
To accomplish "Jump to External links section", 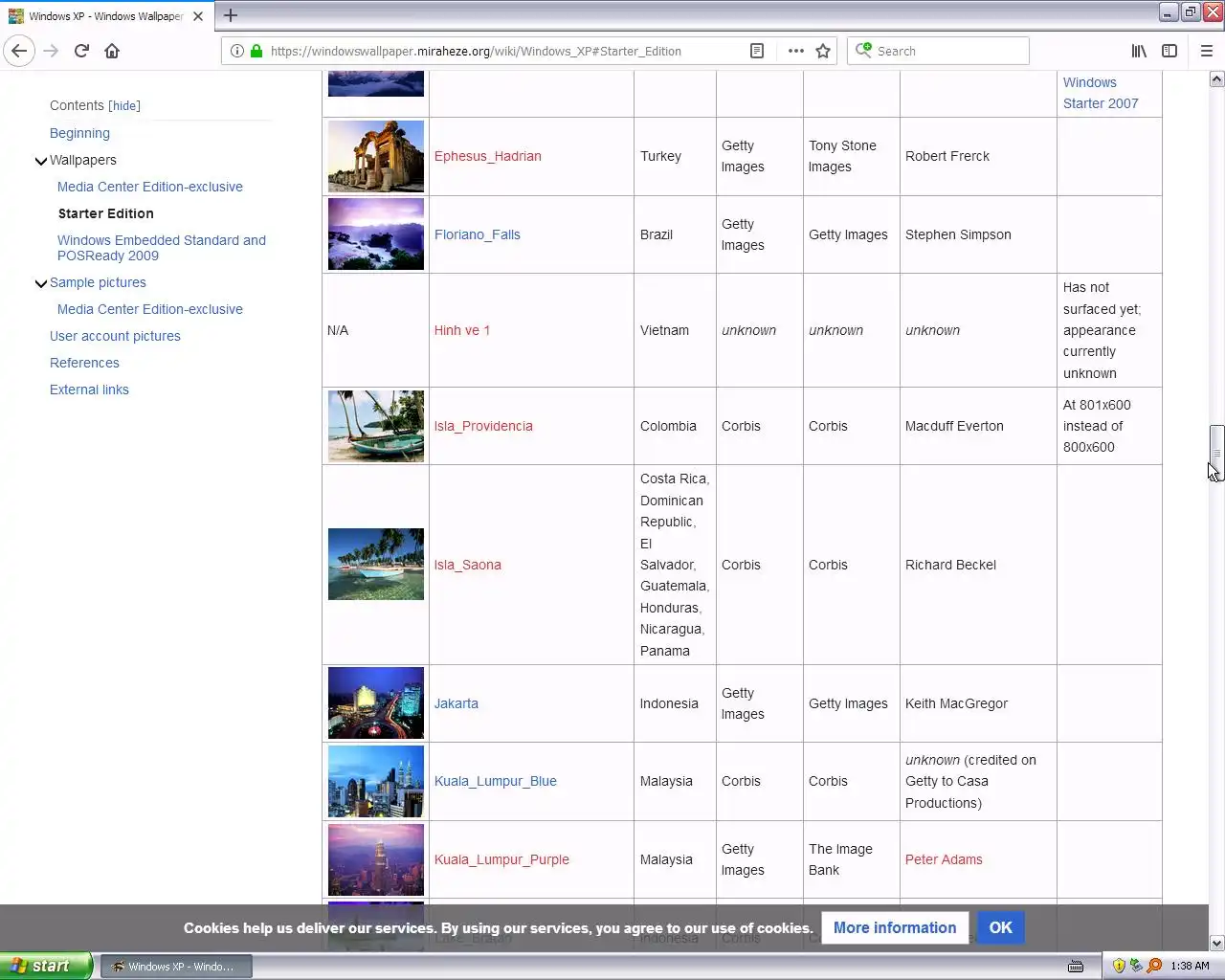I will tap(89, 390).
